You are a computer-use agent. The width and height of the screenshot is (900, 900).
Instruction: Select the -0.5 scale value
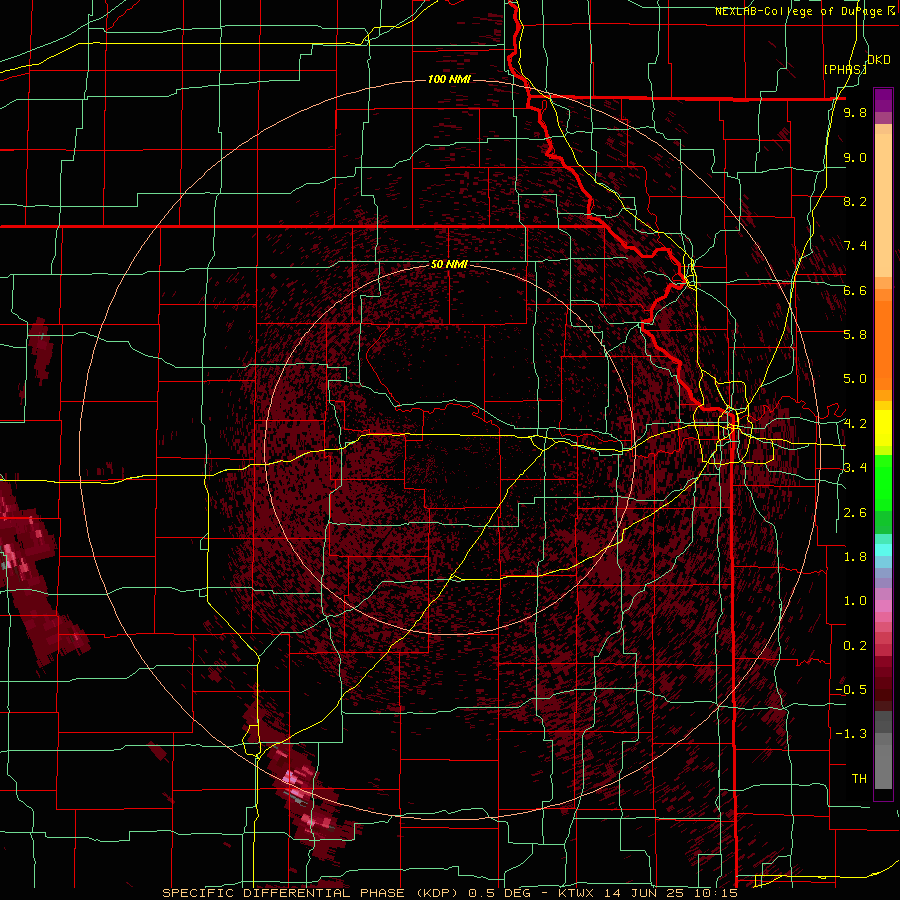(x=851, y=690)
